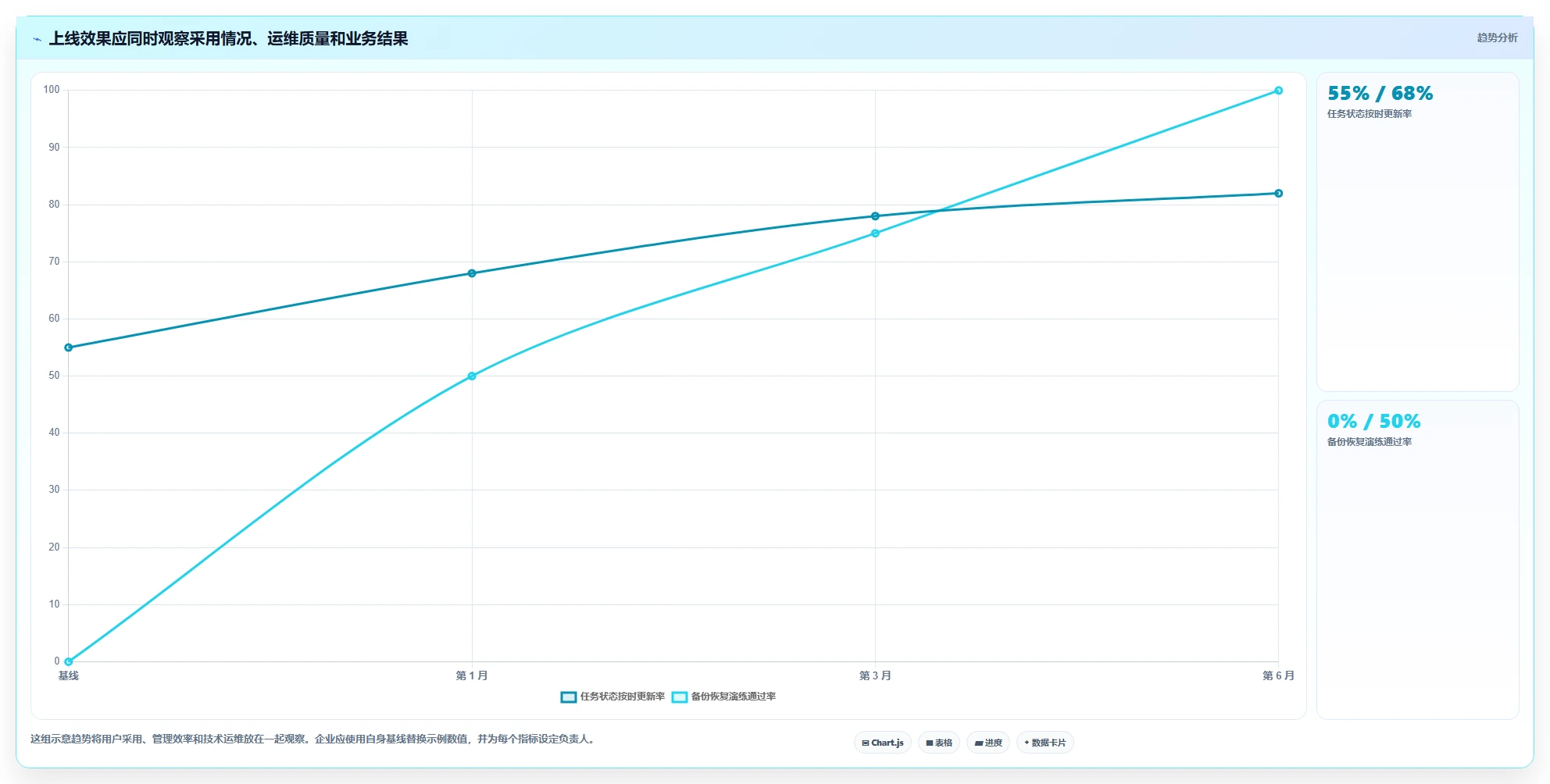Click the 第 1 月 x-axis label
Screen dimensions: 1550x784
tap(472, 675)
